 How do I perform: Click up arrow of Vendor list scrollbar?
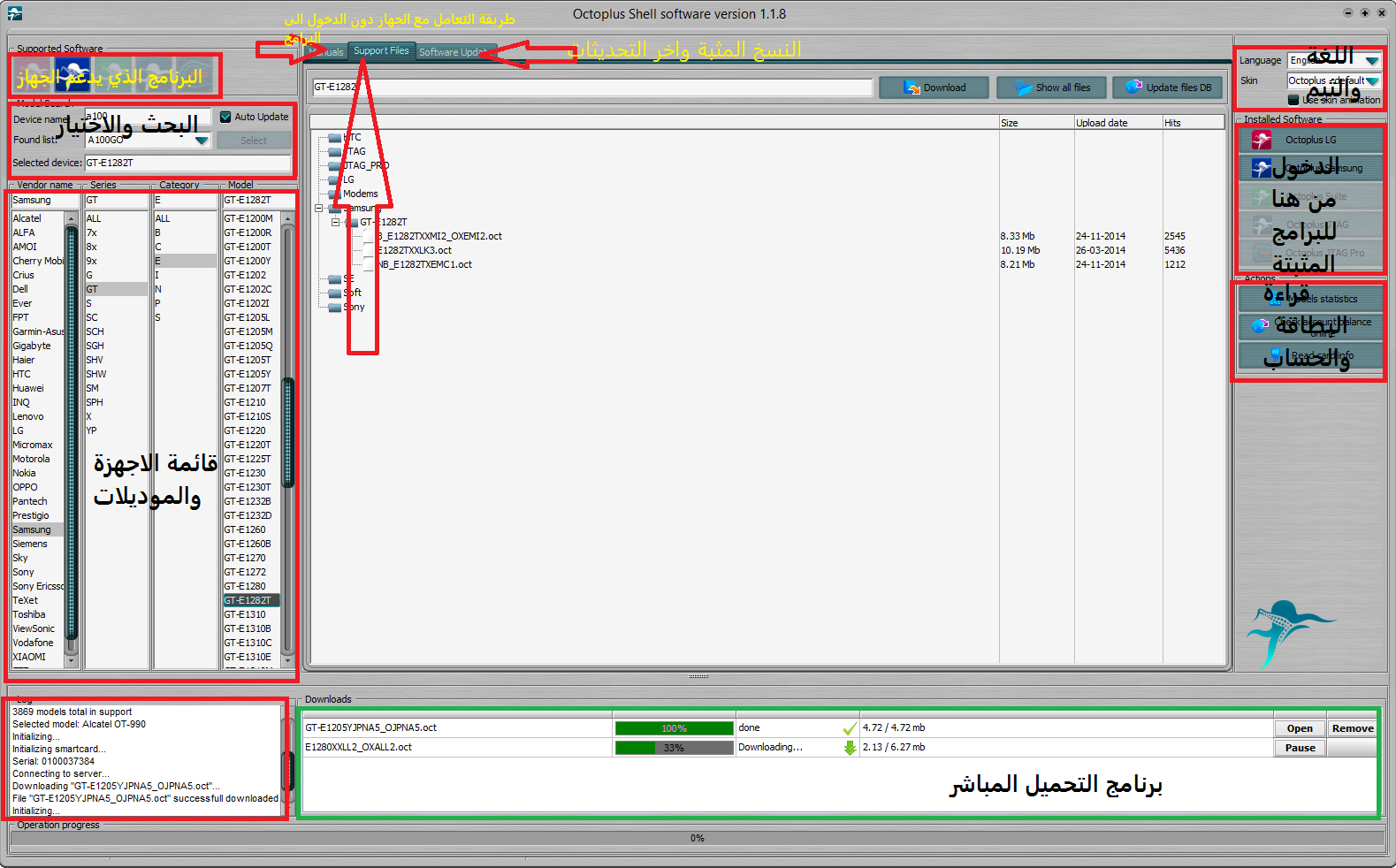click(x=72, y=218)
